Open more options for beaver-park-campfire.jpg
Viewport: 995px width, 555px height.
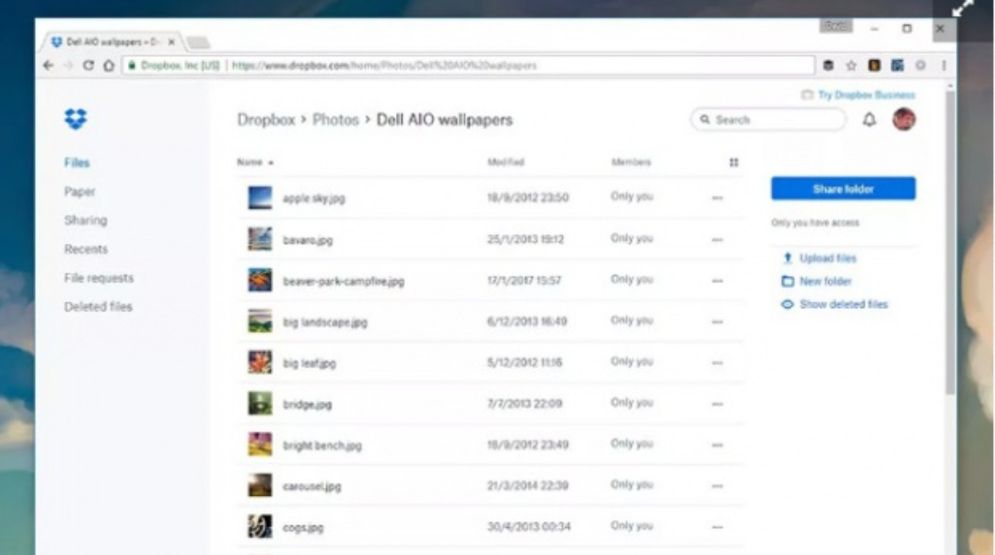point(717,280)
